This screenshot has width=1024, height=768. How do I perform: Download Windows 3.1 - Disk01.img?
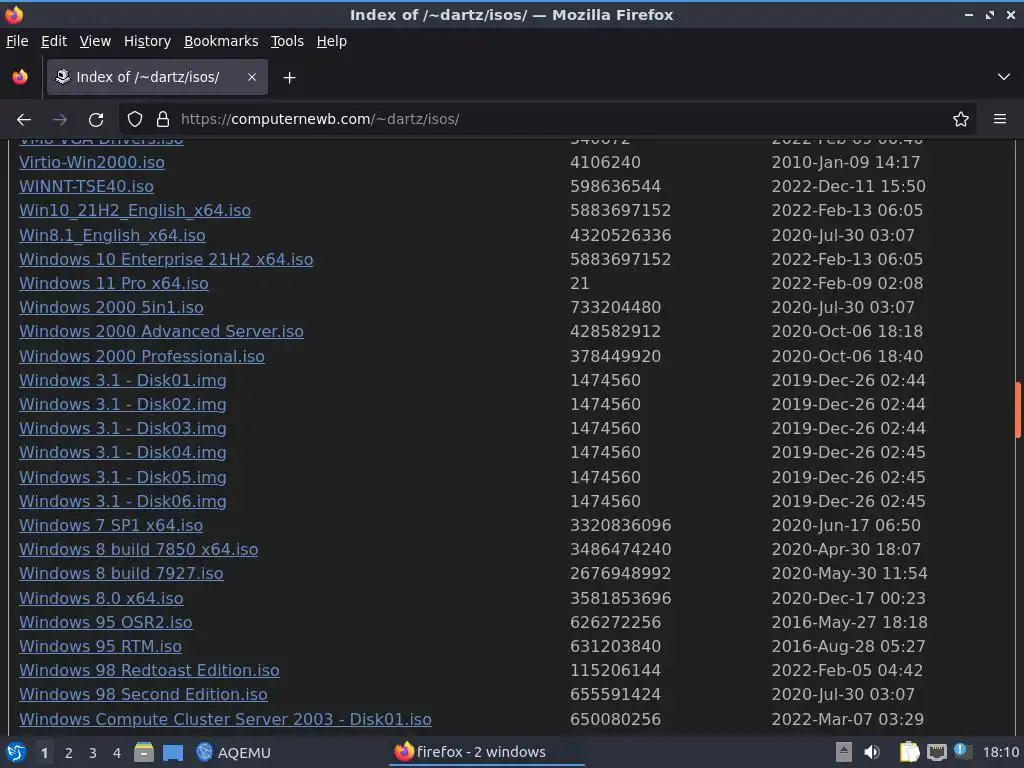coord(123,381)
